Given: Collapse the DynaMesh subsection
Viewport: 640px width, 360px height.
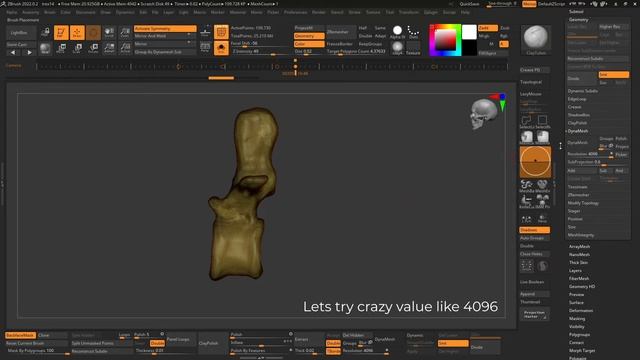Looking at the screenshot, I should click(x=578, y=131).
